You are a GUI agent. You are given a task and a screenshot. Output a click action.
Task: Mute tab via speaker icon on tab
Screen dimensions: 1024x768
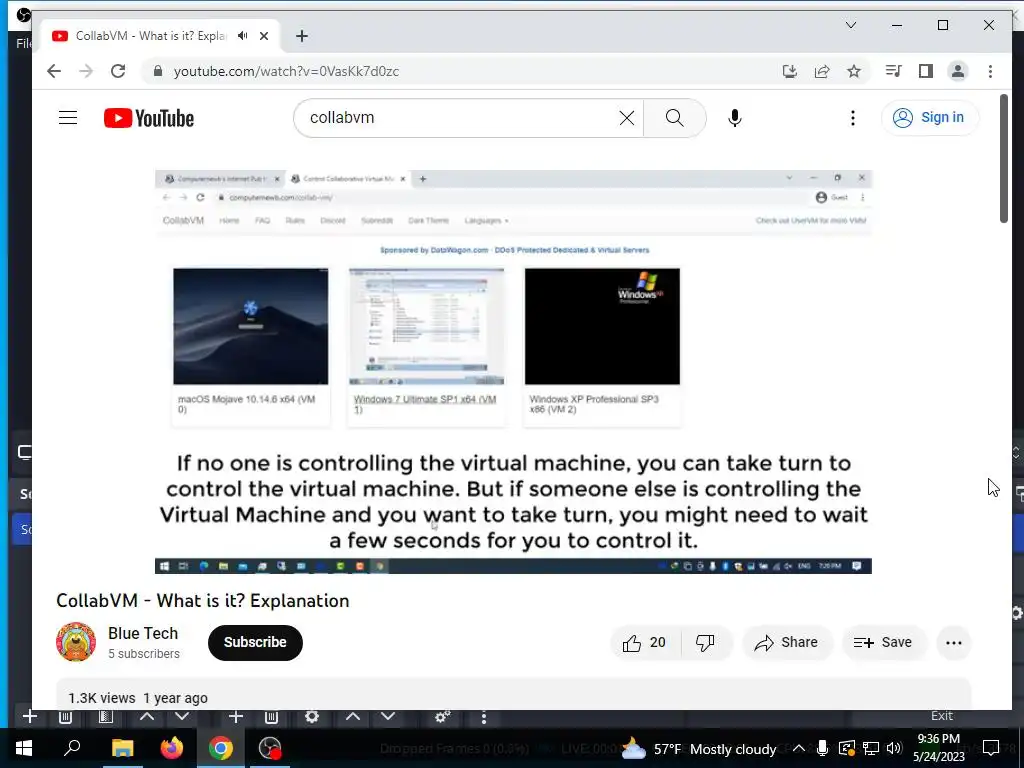(x=243, y=36)
